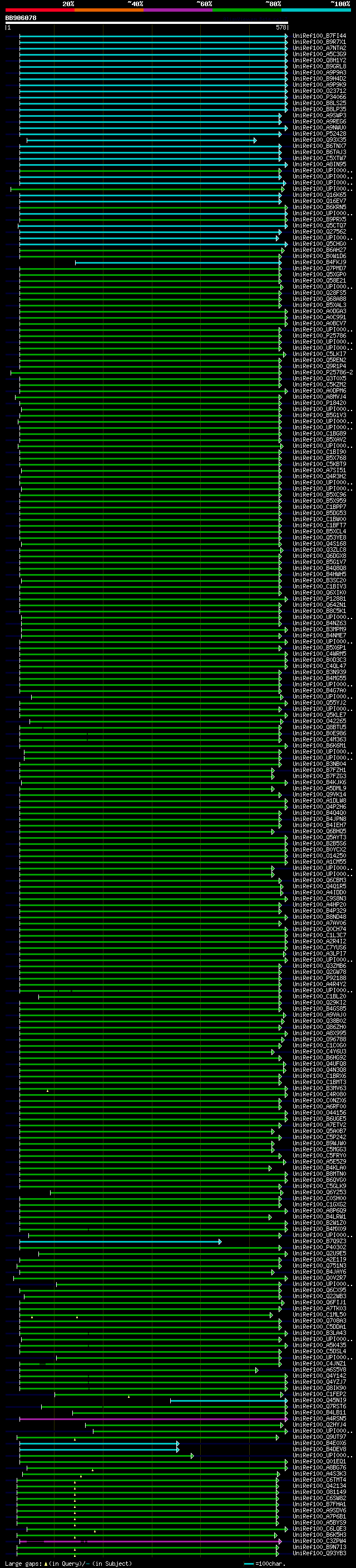Image resolution: width=356 pixels, height=1568 pixels.
Task: Click the red 20% identity legend segment
Action: 39,10
